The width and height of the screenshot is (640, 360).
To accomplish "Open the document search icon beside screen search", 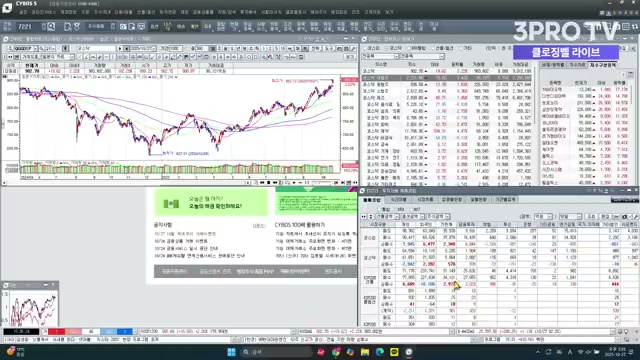I will (x=68, y=27).
